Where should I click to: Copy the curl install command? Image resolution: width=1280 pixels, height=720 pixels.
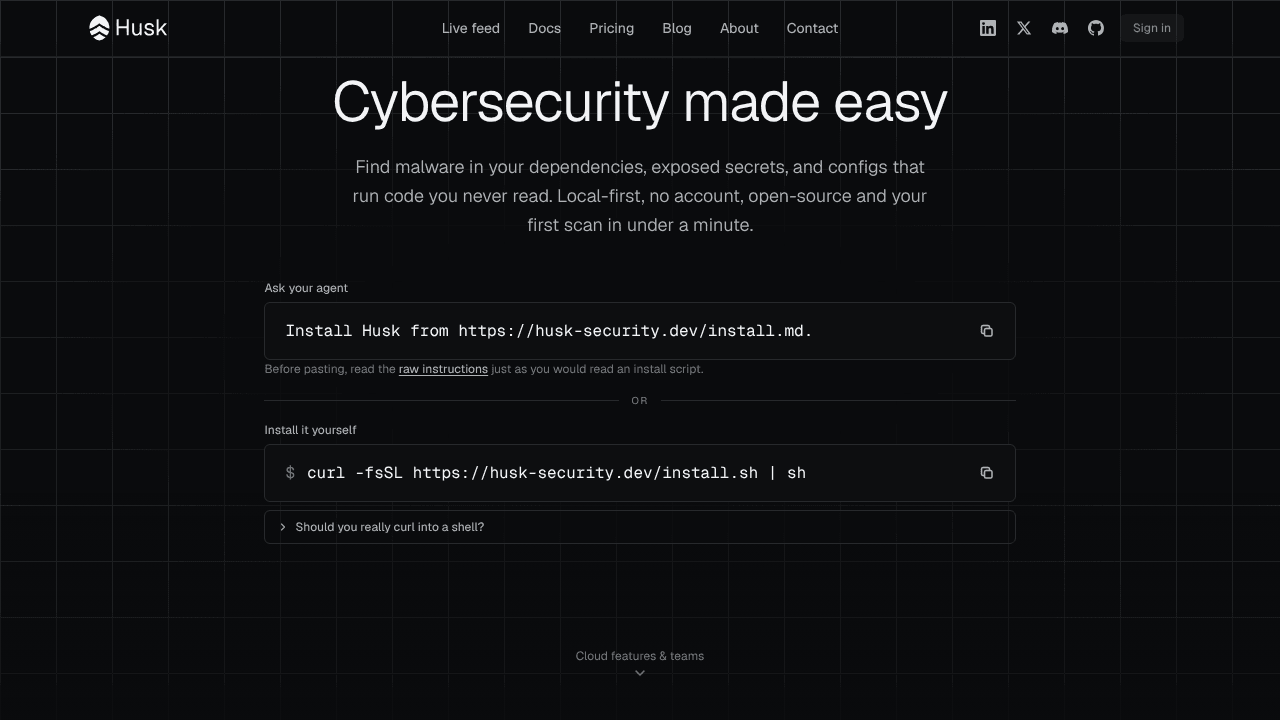tap(987, 473)
